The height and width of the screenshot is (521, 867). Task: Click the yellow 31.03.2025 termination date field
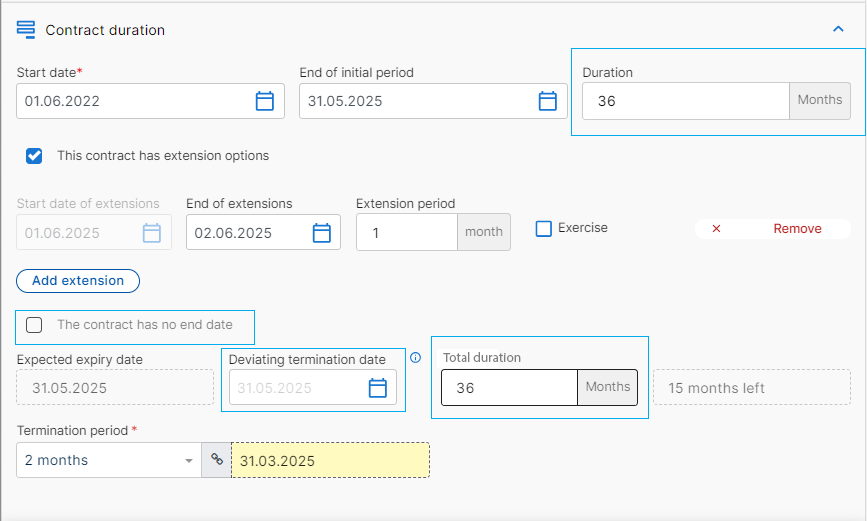pos(330,460)
